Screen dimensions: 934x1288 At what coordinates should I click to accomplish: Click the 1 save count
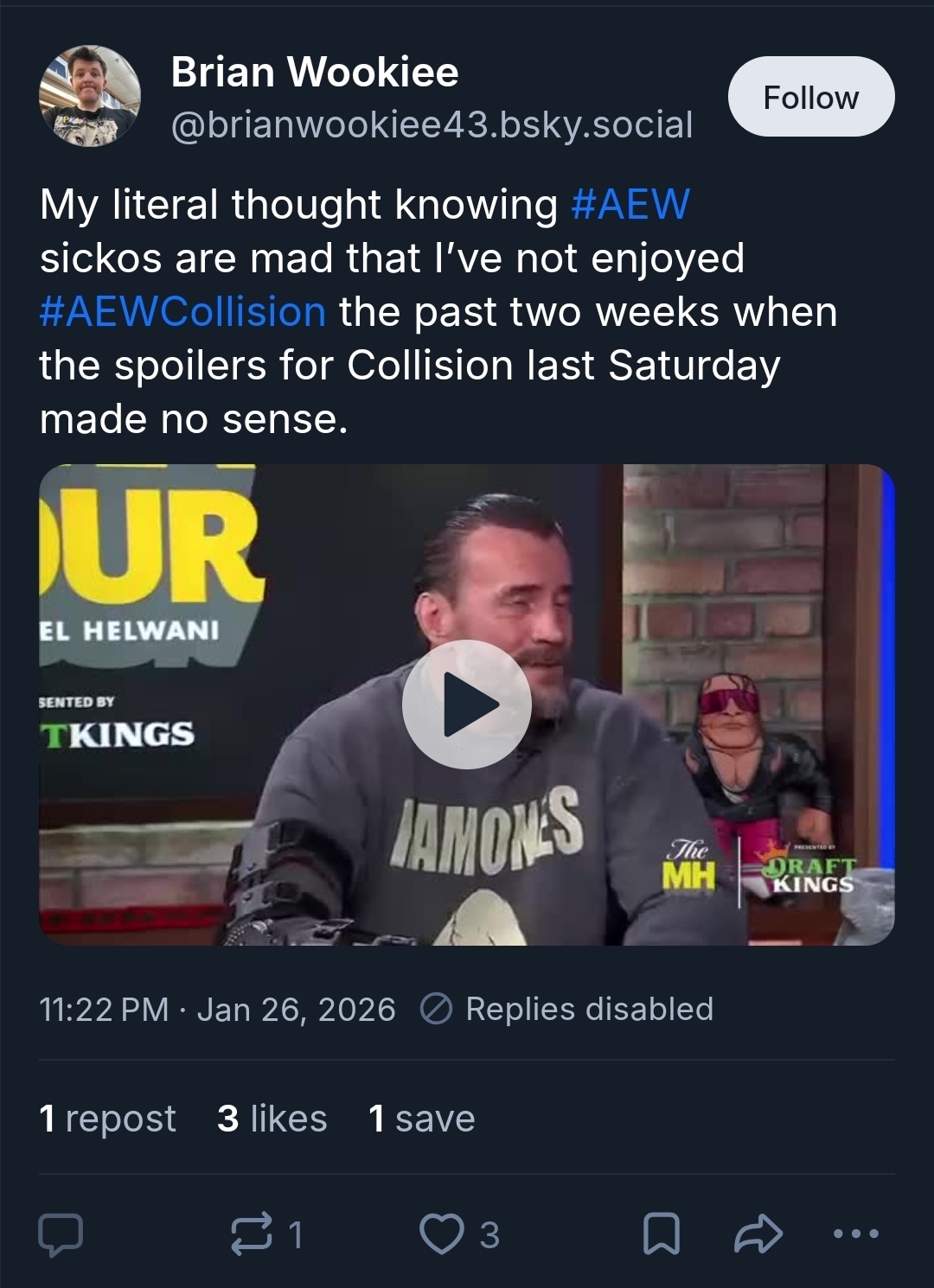point(421,1119)
